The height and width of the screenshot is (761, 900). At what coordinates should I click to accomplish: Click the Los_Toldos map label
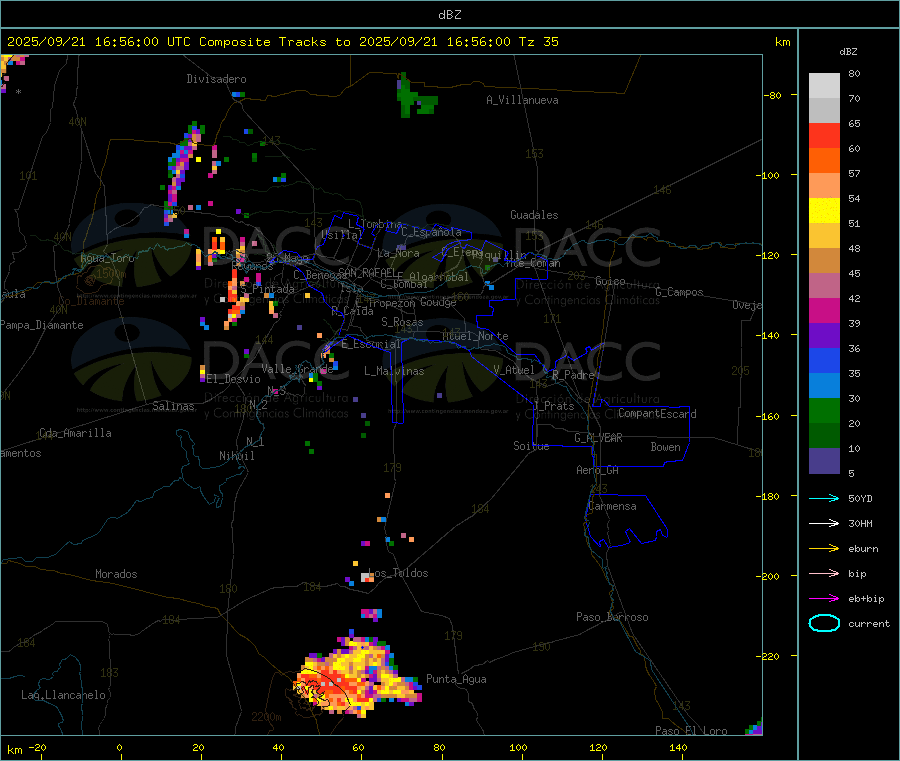[x=398, y=573]
